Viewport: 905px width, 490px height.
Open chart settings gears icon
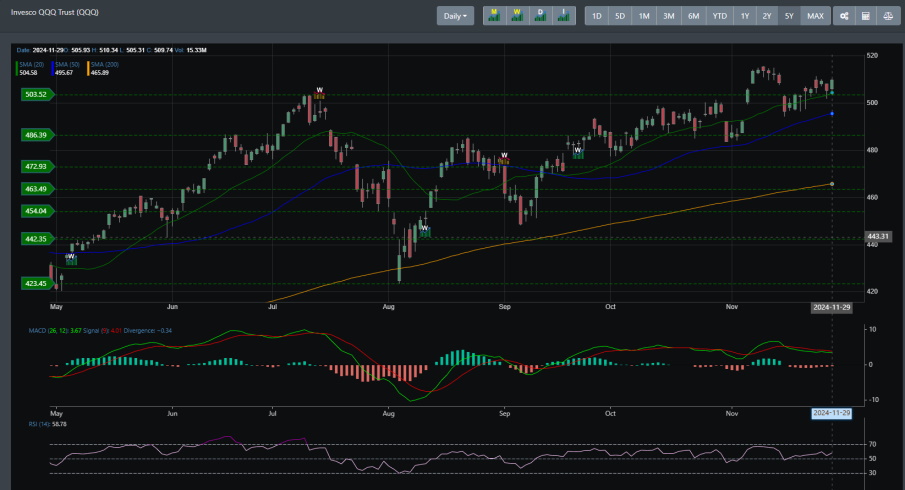pos(844,16)
